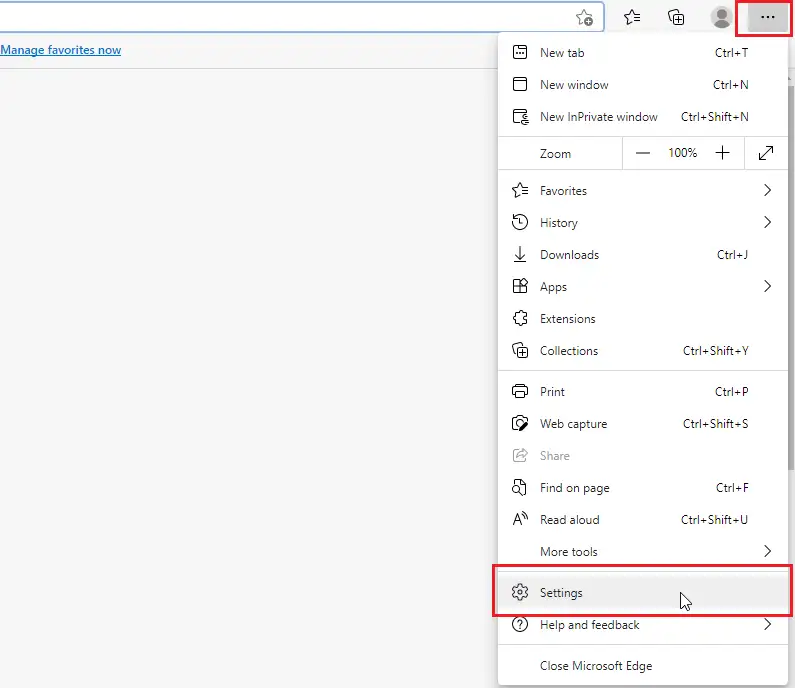Click the Print printer icon

pyautogui.click(x=520, y=391)
